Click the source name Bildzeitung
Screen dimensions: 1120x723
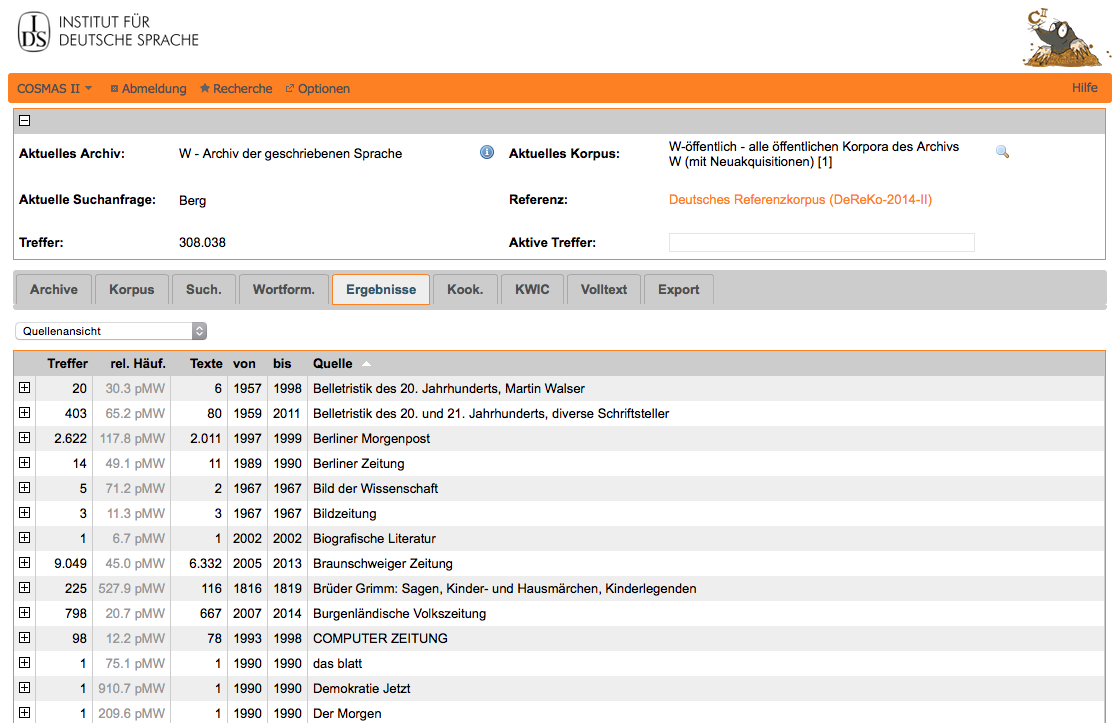point(344,514)
